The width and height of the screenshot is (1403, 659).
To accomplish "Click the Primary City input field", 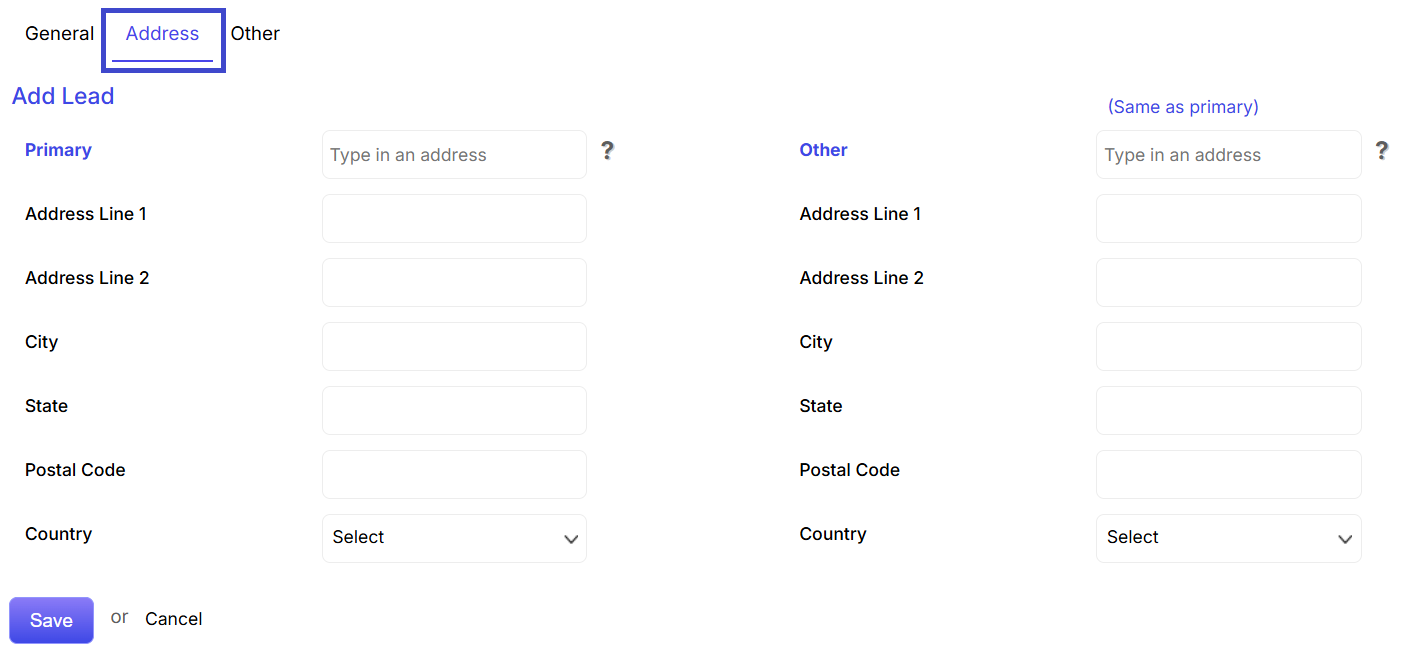I will click(x=454, y=346).
